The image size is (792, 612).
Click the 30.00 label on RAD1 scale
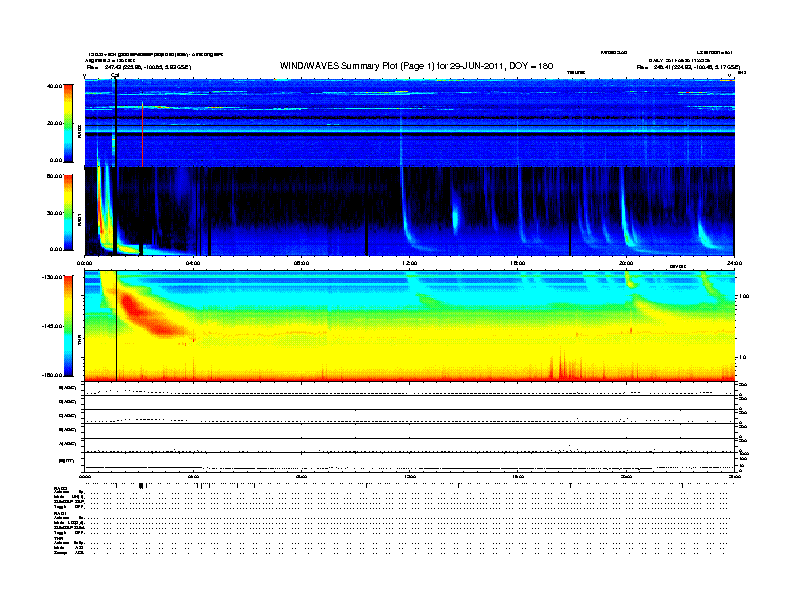[54, 213]
